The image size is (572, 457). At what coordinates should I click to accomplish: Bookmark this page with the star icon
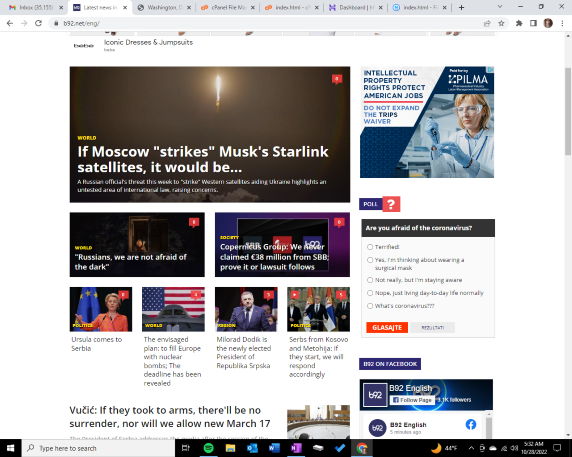pos(501,23)
